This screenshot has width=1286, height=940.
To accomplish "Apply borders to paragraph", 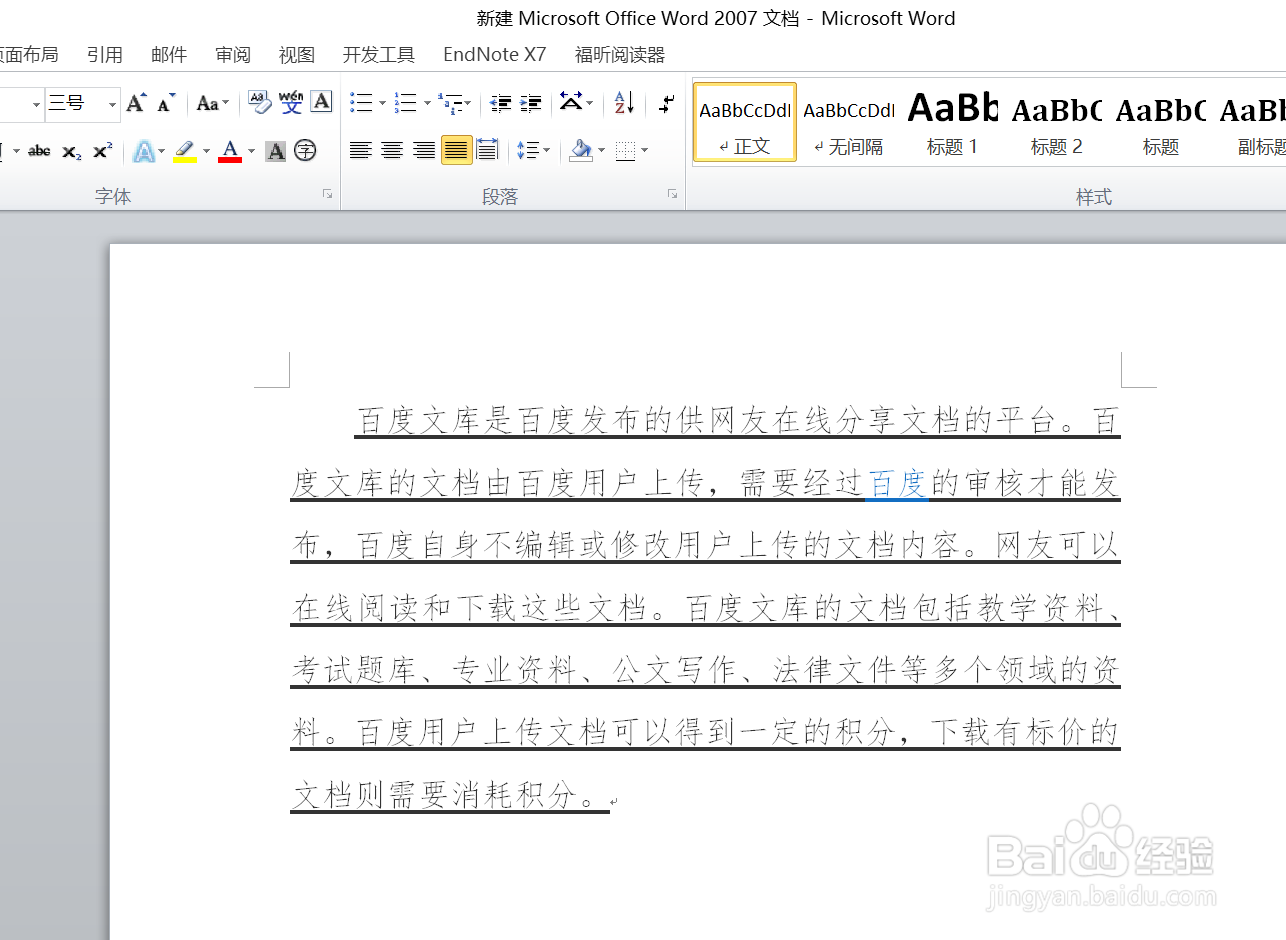I will tap(626, 151).
